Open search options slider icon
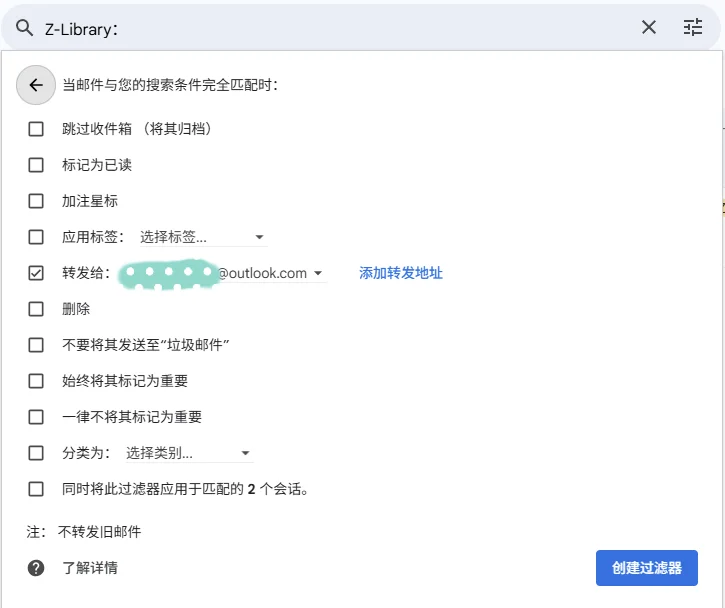Screen dimensions: 725x608 coord(693,27)
